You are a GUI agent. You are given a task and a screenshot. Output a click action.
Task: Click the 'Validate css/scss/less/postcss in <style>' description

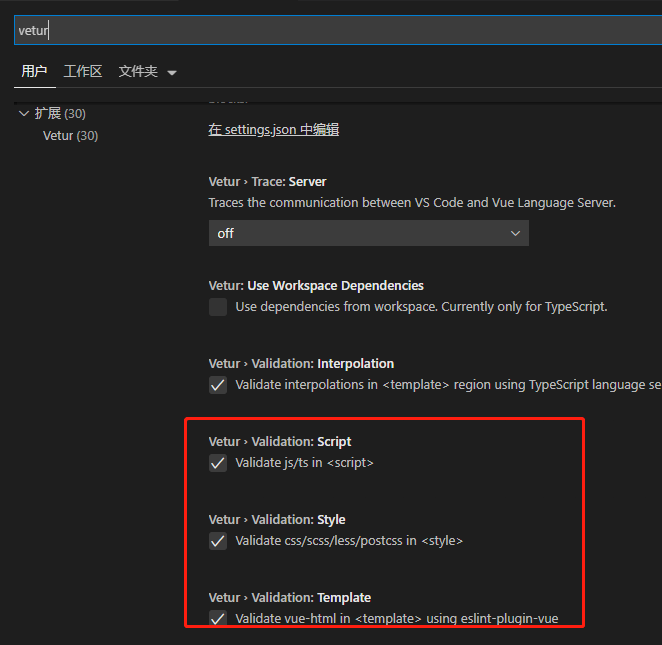click(349, 541)
